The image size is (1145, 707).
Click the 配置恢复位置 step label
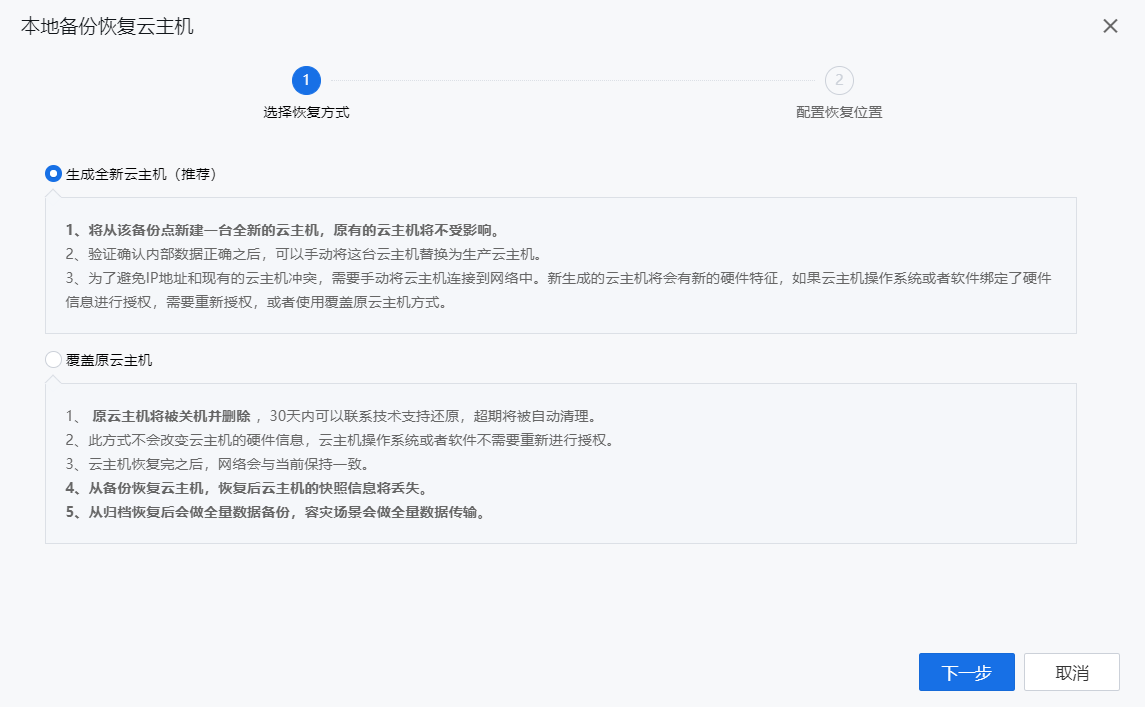pyautogui.click(x=839, y=112)
